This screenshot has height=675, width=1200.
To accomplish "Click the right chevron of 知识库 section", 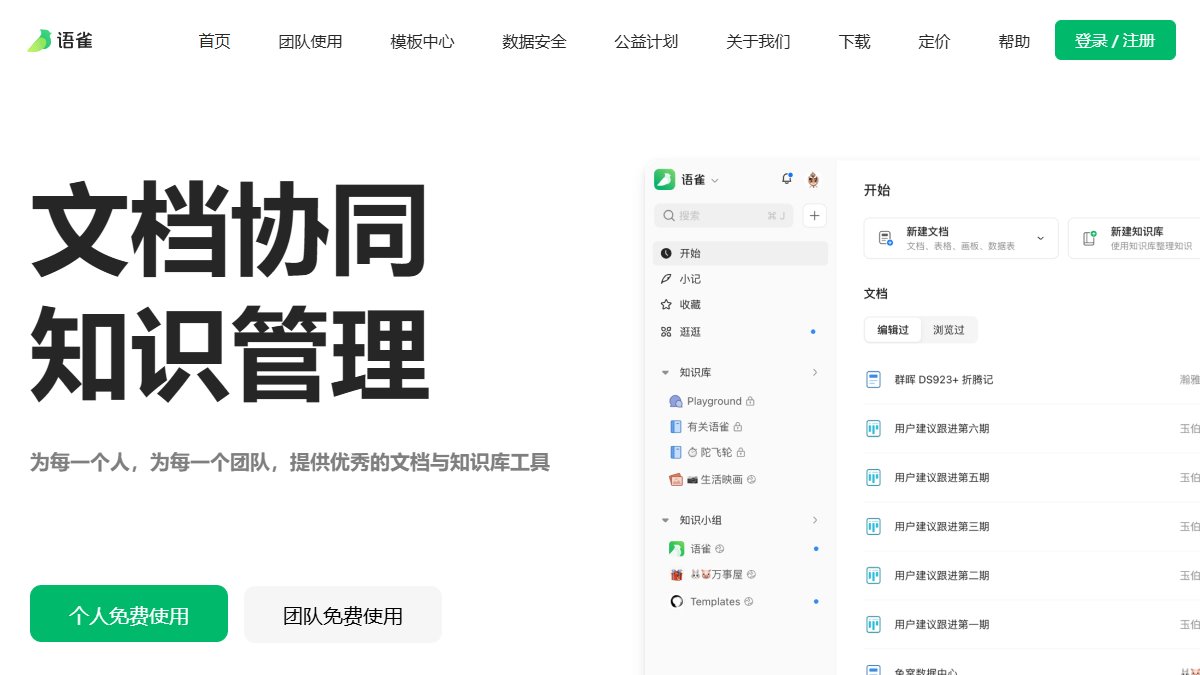I will tap(815, 372).
